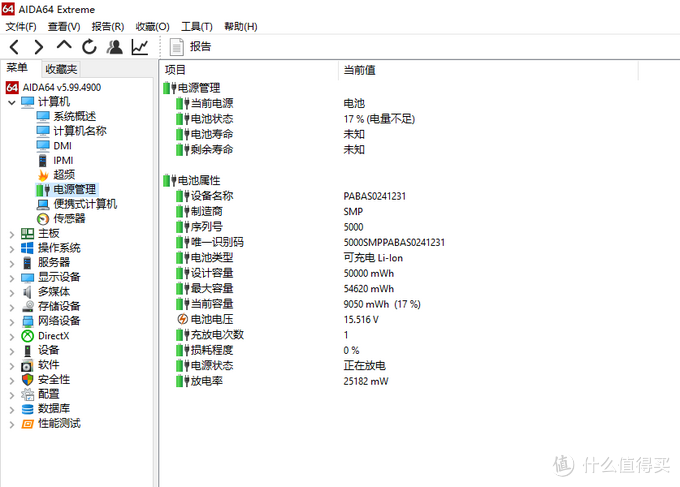
Task: Select the DMI tree item
Action: (x=62, y=146)
